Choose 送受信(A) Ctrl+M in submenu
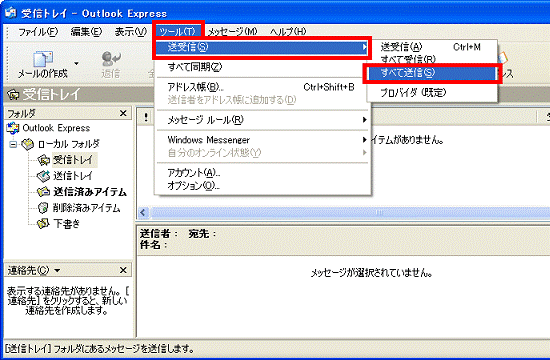 tap(431, 47)
